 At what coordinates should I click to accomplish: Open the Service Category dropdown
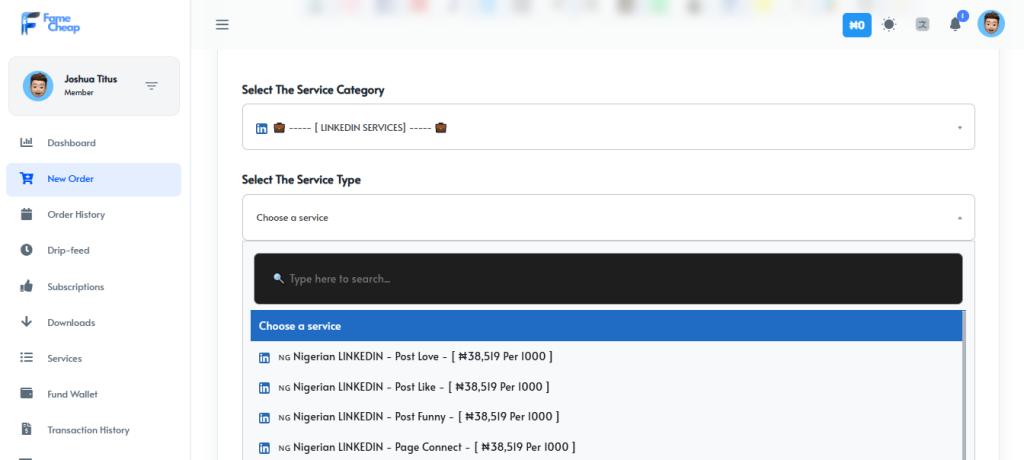(x=608, y=127)
